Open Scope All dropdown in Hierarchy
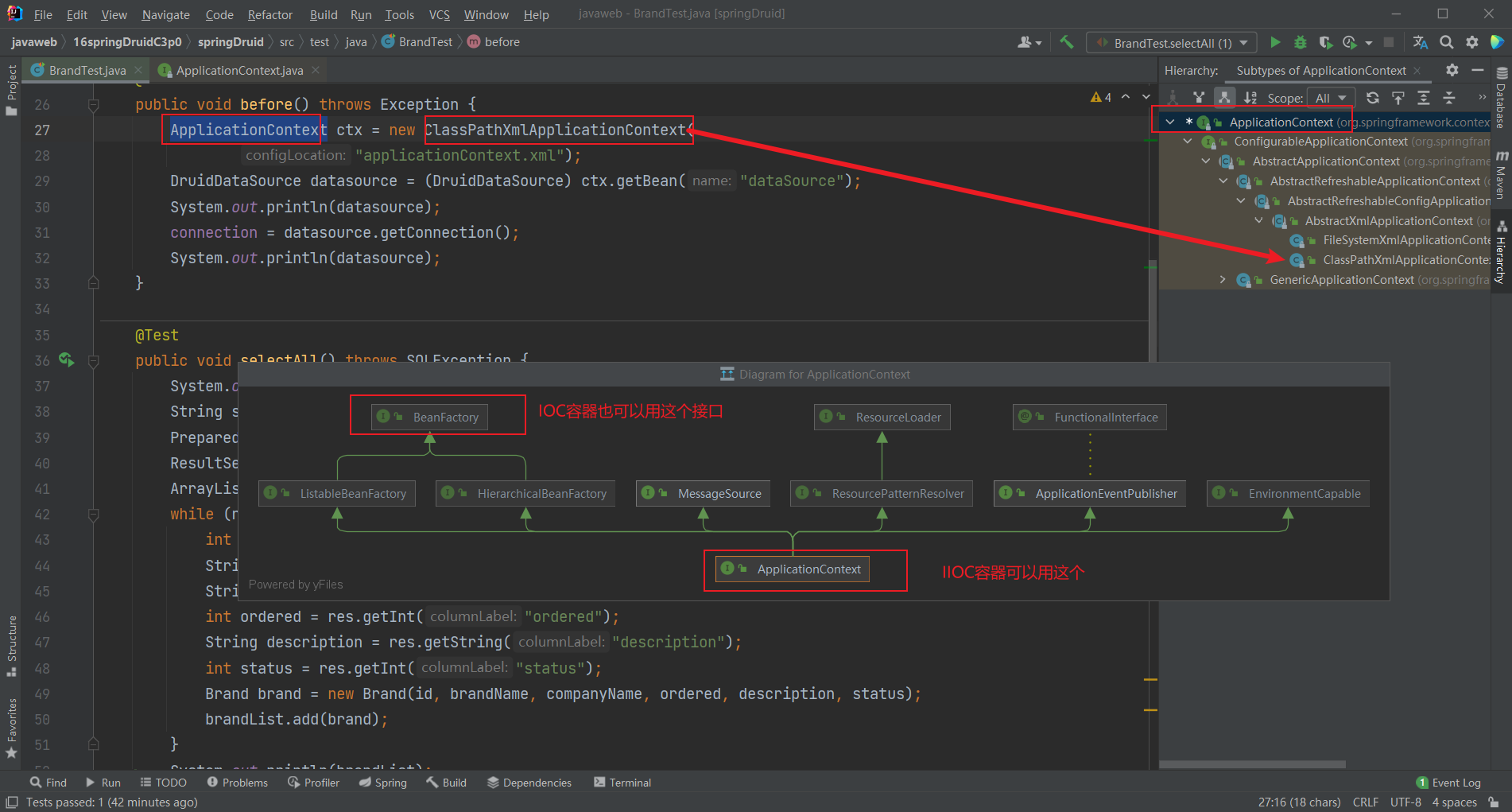The height and width of the screenshot is (812, 1512). (x=1331, y=98)
